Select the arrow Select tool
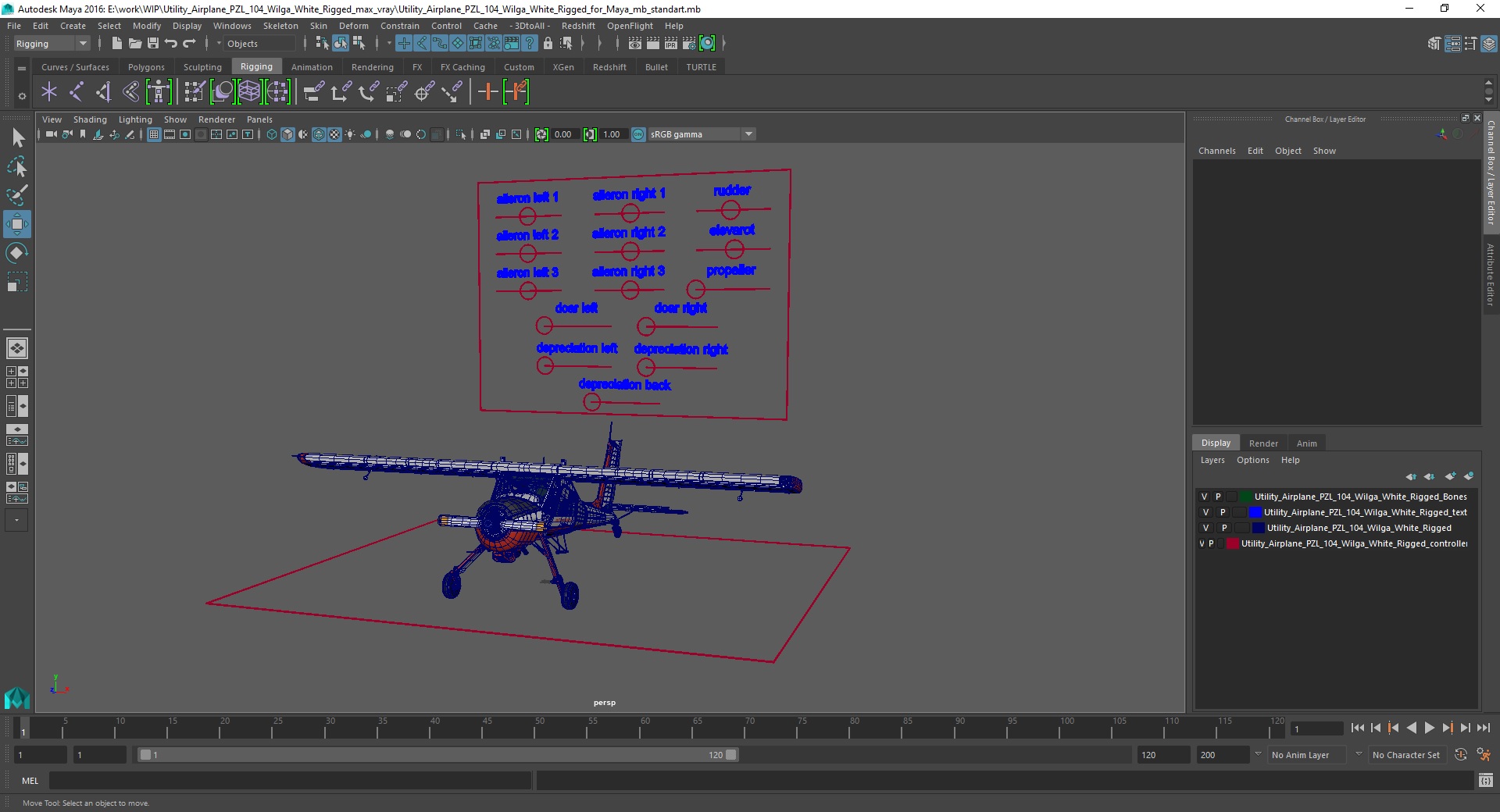The image size is (1500, 812). tap(17, 138)
